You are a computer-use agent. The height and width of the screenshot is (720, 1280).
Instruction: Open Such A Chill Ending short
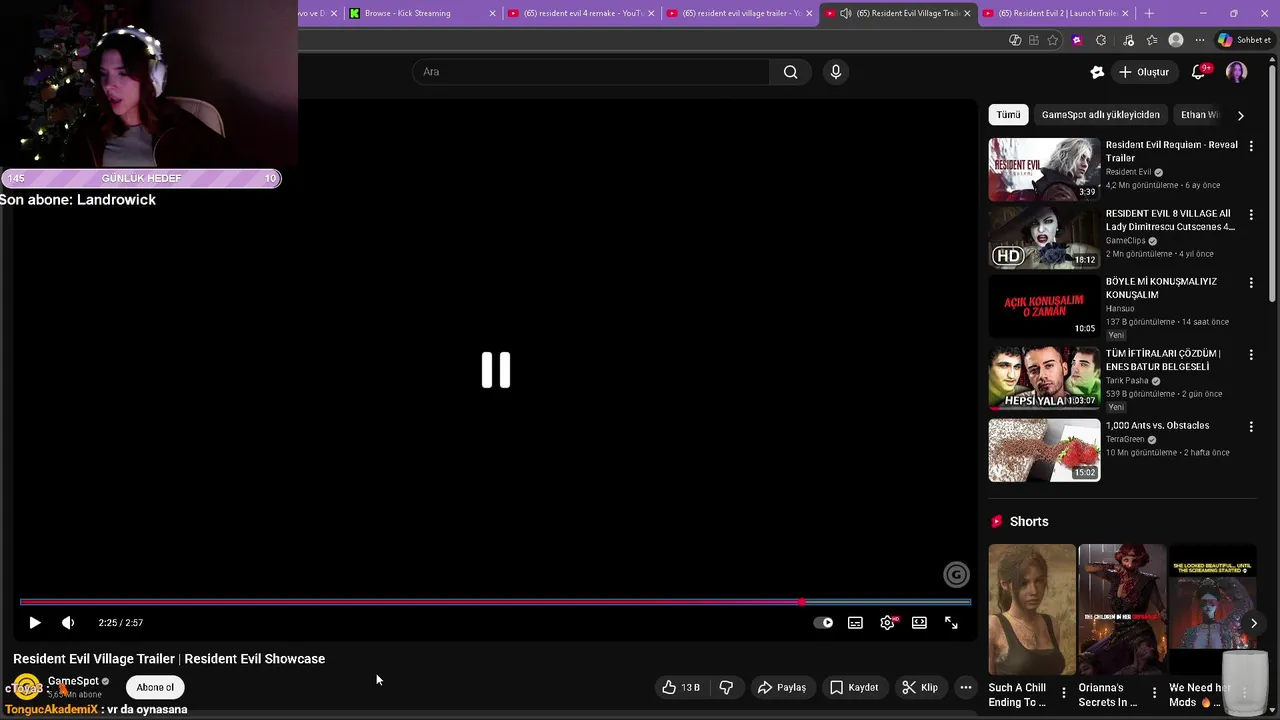click(1032, 609)
